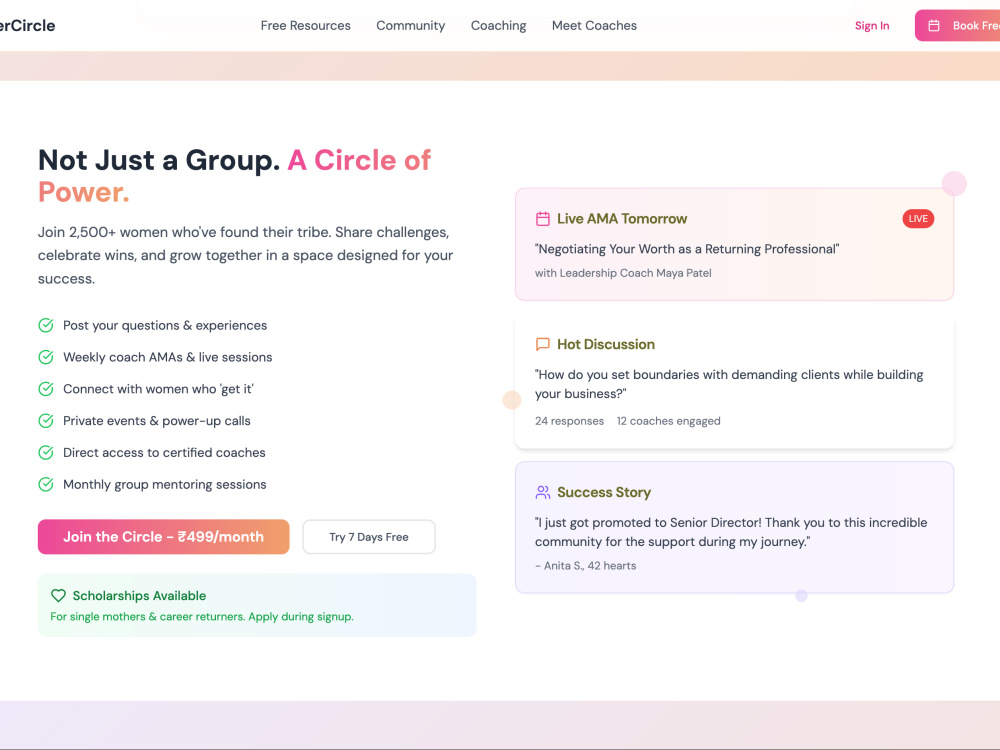Click the Scholarships Available heading

click(x=139, y=596)
